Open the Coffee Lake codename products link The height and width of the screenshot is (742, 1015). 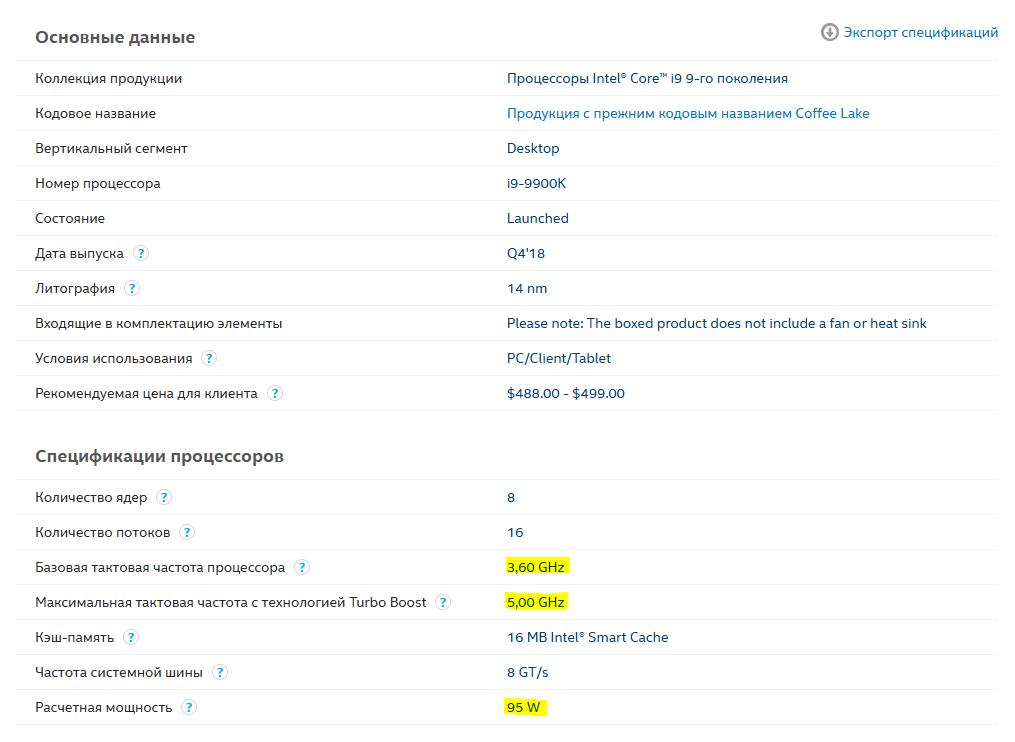click(x=687, y=113)
